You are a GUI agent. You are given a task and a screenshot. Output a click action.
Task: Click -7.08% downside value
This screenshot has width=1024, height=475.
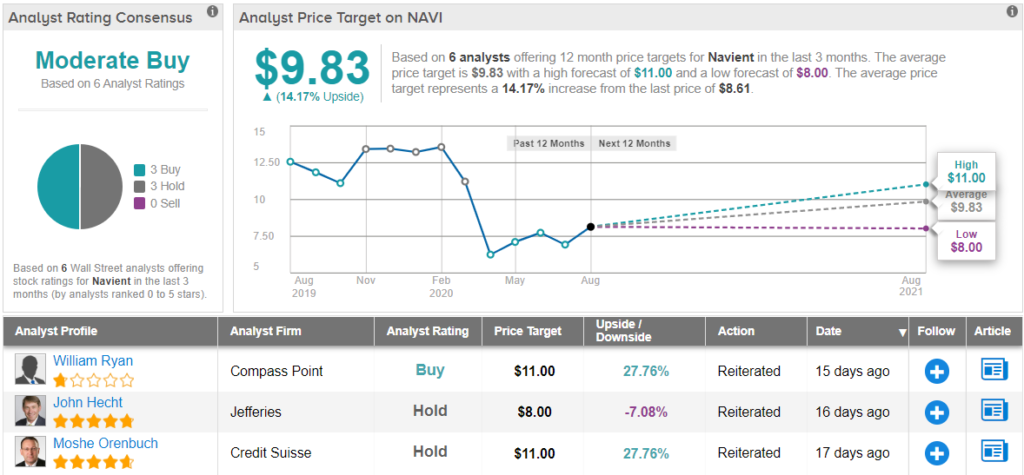(645, 412)
